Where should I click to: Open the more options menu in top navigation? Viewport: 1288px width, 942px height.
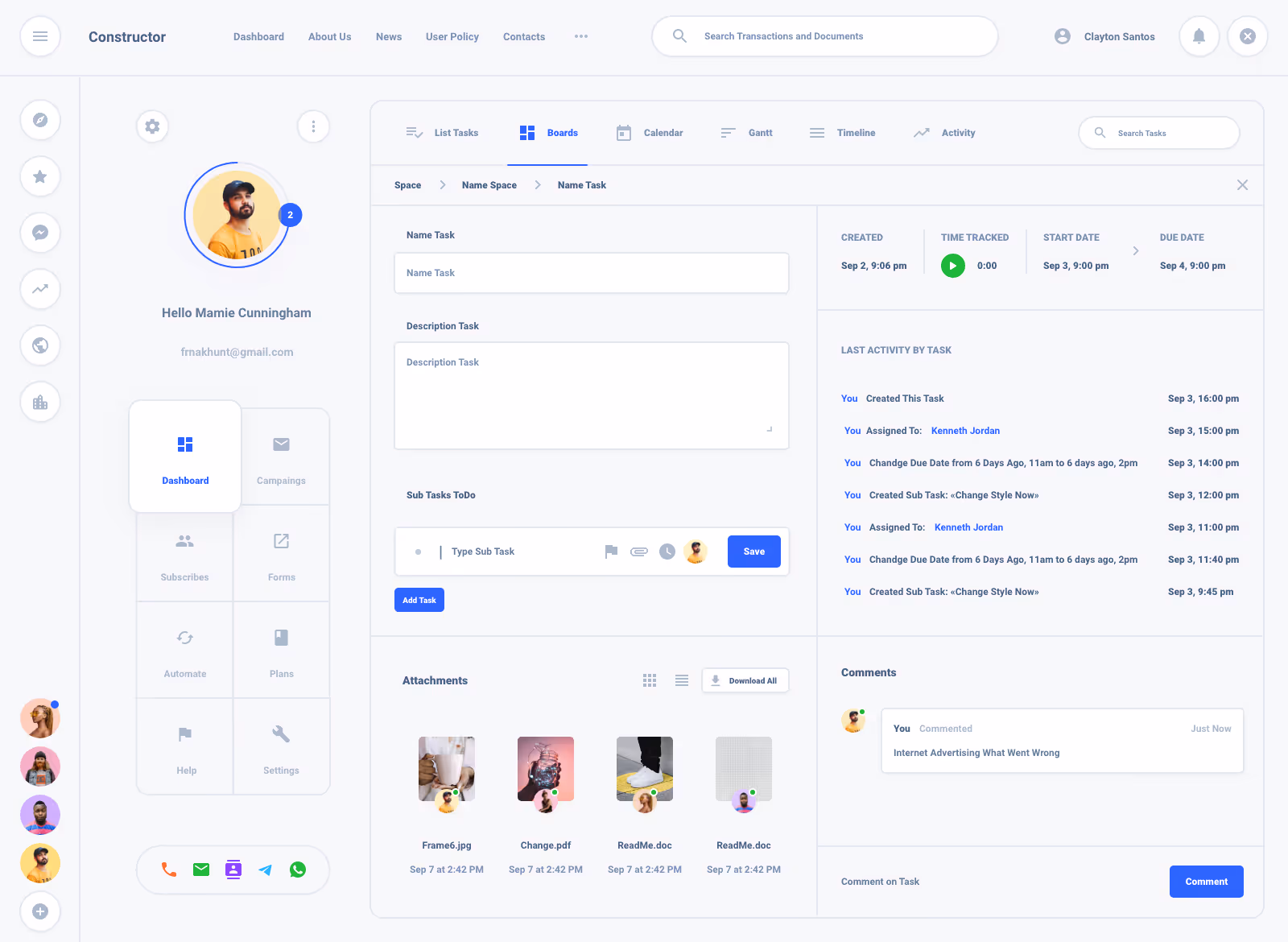[x=580, y=36]
